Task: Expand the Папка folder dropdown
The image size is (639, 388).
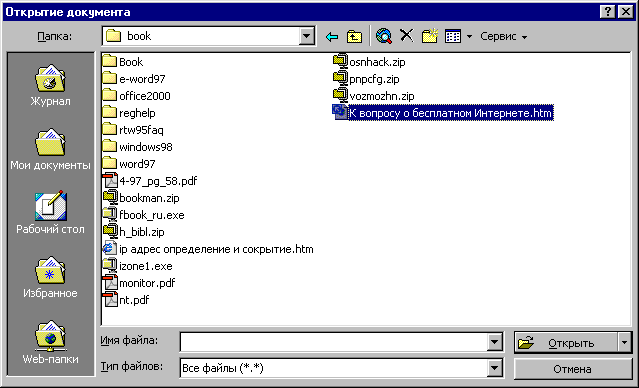Action: pyautogui.click(x=306, y=36)
